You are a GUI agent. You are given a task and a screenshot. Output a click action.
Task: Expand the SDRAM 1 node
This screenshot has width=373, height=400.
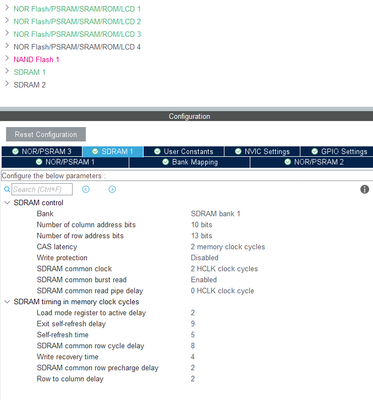(7, 71)
